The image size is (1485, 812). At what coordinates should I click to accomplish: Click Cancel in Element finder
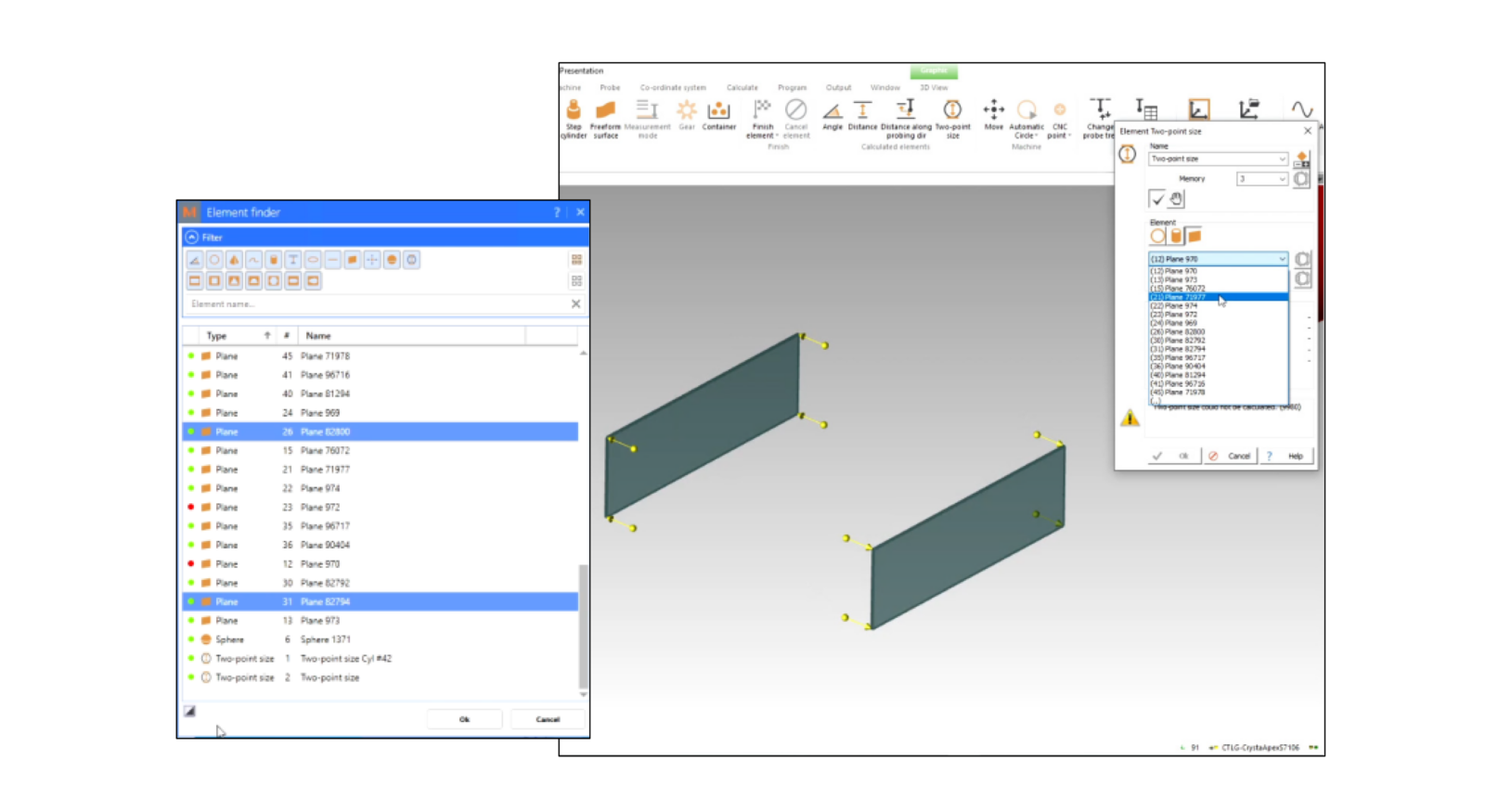(548, 719)
